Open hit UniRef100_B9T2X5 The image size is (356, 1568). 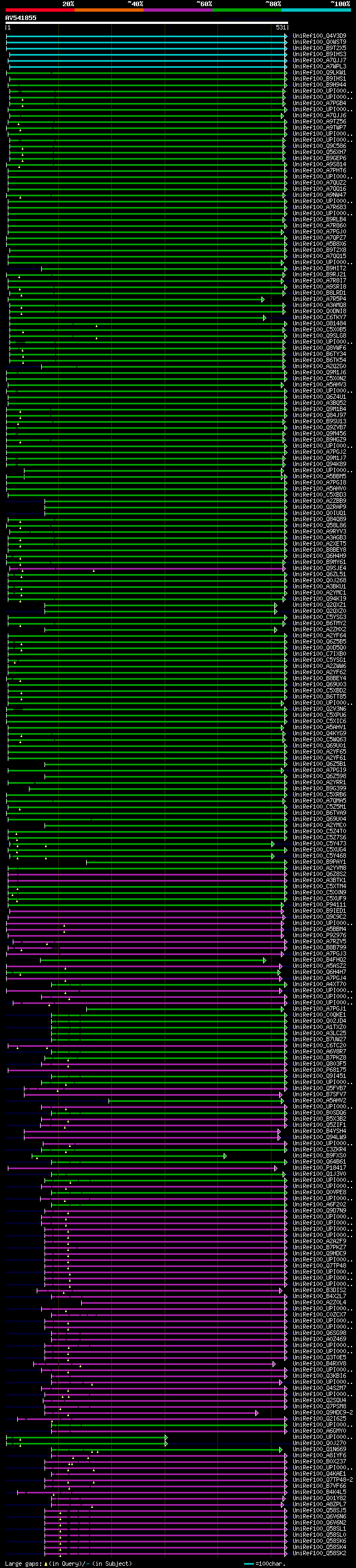(x=319, y=48)
